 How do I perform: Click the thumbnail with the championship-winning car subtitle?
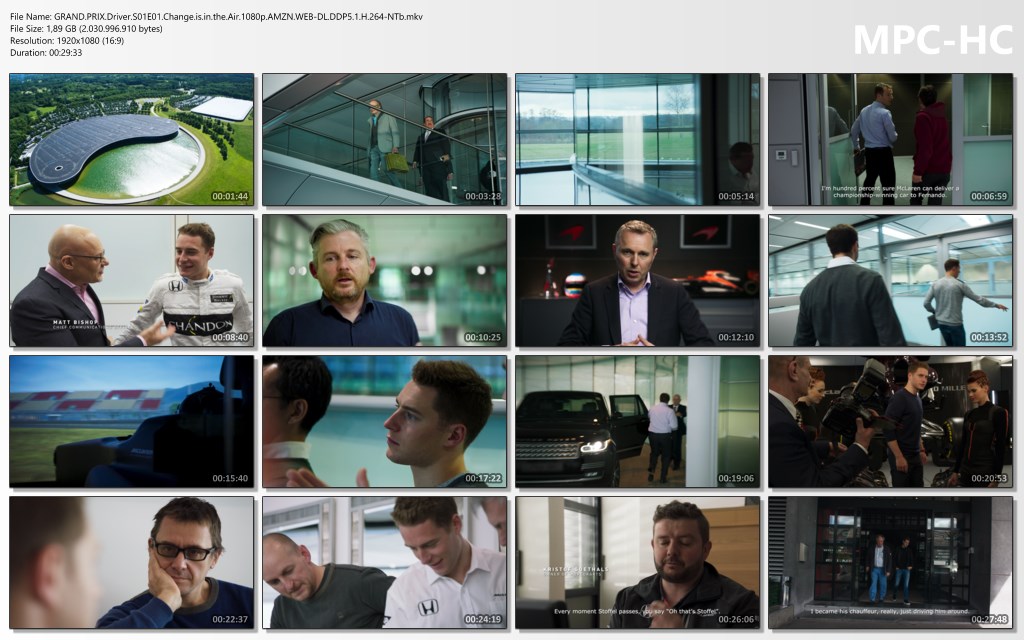[x=890, y=139]
